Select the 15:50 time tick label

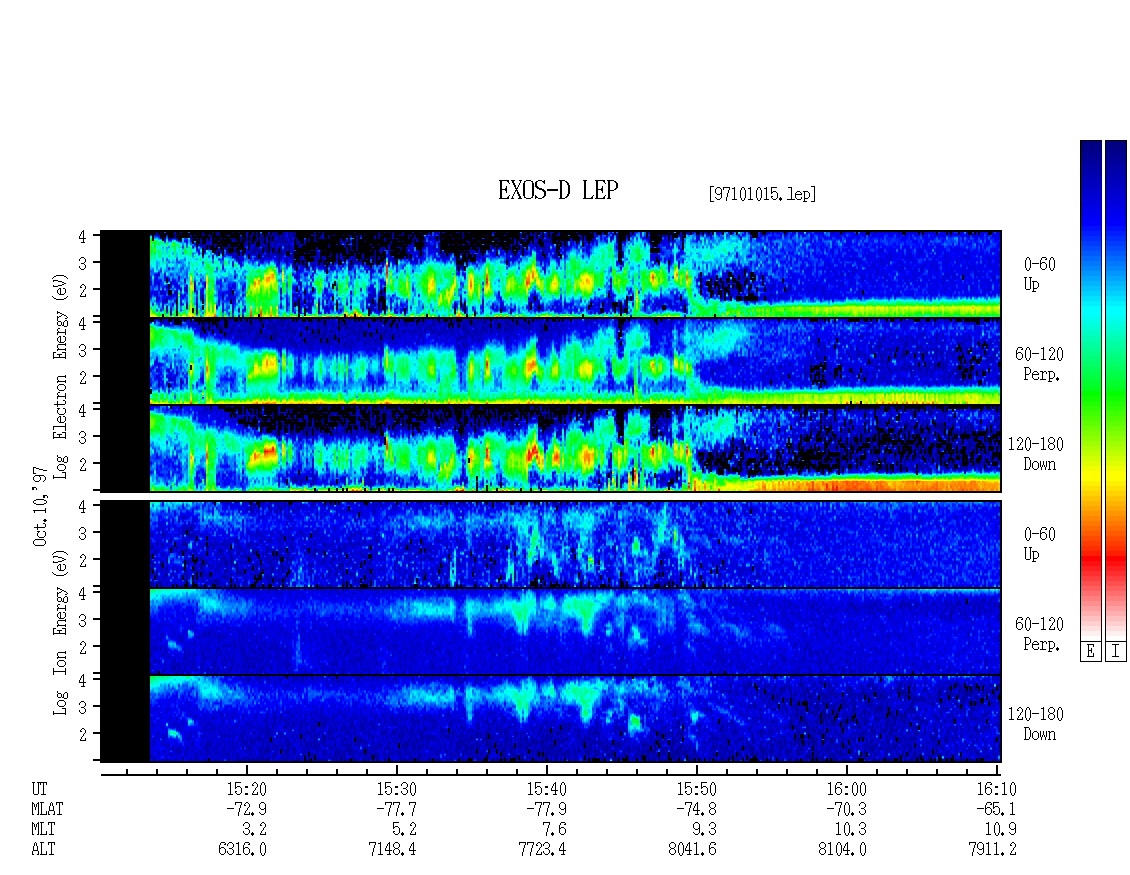(x=696, y=789)
